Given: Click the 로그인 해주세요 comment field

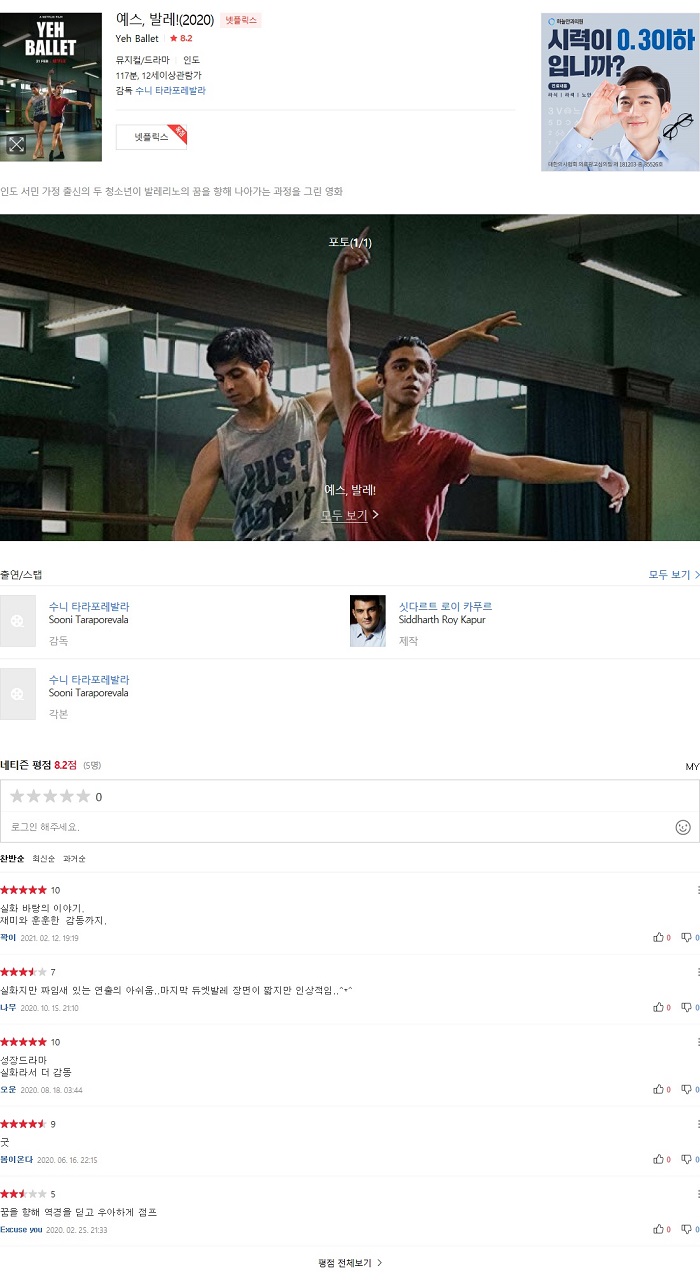Looking at the screenshot, I should pos(335,827).
